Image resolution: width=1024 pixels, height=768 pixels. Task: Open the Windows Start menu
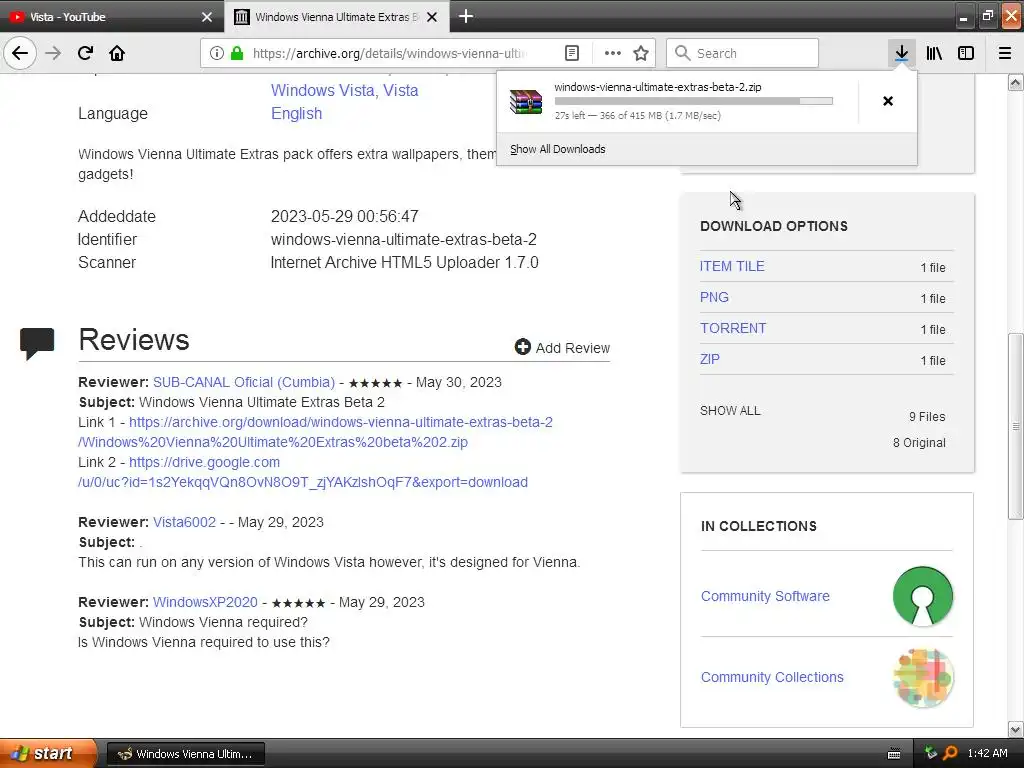(x=48, y=753)
